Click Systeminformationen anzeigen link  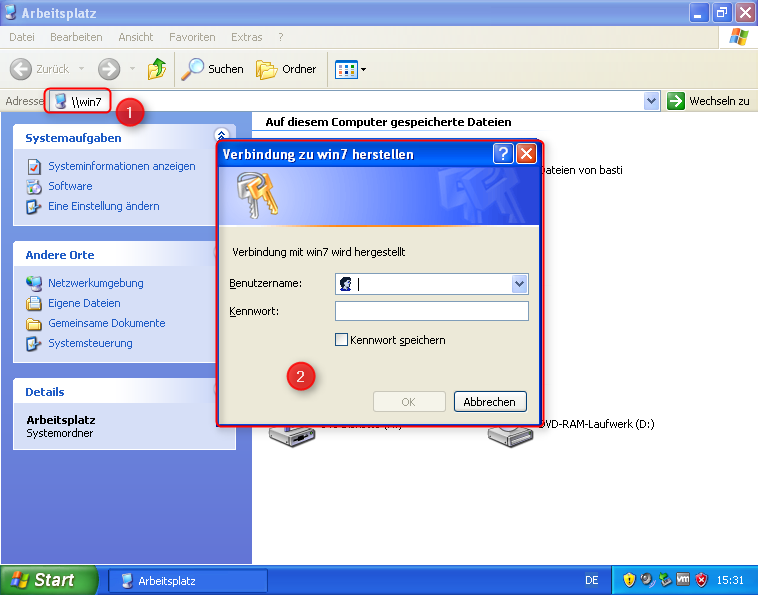click(122, 166)
